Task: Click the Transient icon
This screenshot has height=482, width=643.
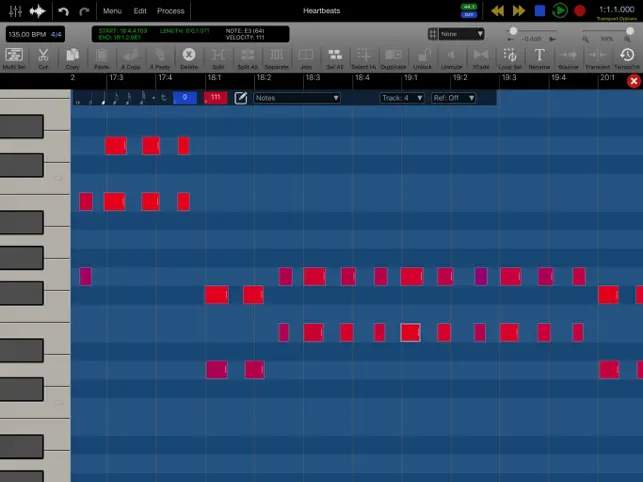Action: 597,58
